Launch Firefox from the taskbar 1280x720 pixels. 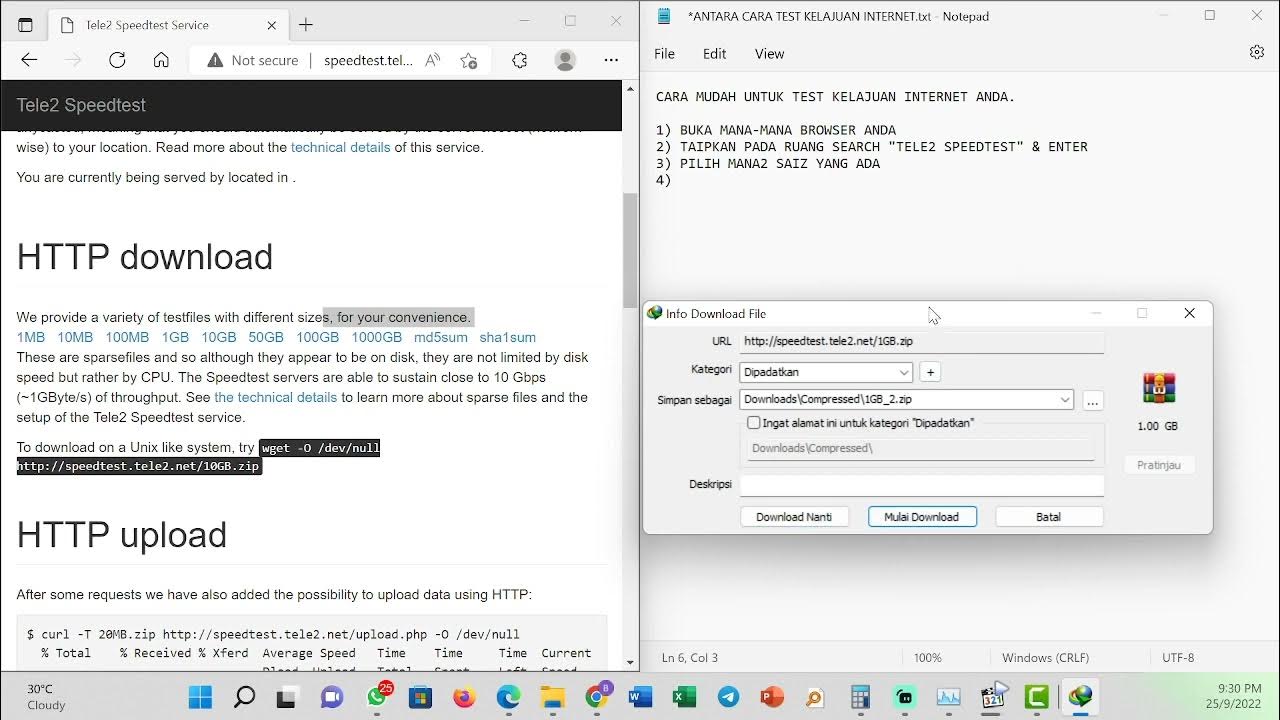pyautogui.click(x=463, y=697)
